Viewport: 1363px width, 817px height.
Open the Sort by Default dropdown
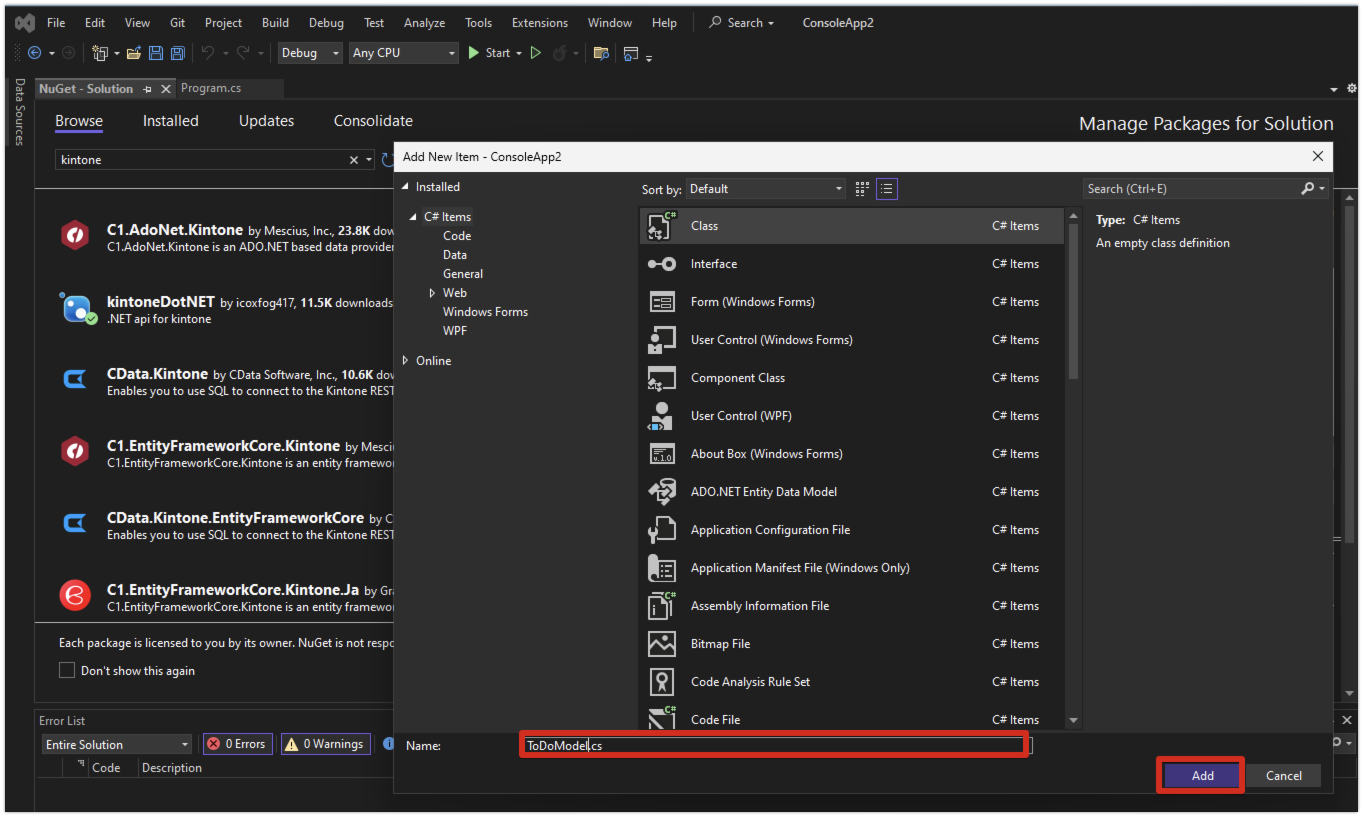(x=766, y=189)
